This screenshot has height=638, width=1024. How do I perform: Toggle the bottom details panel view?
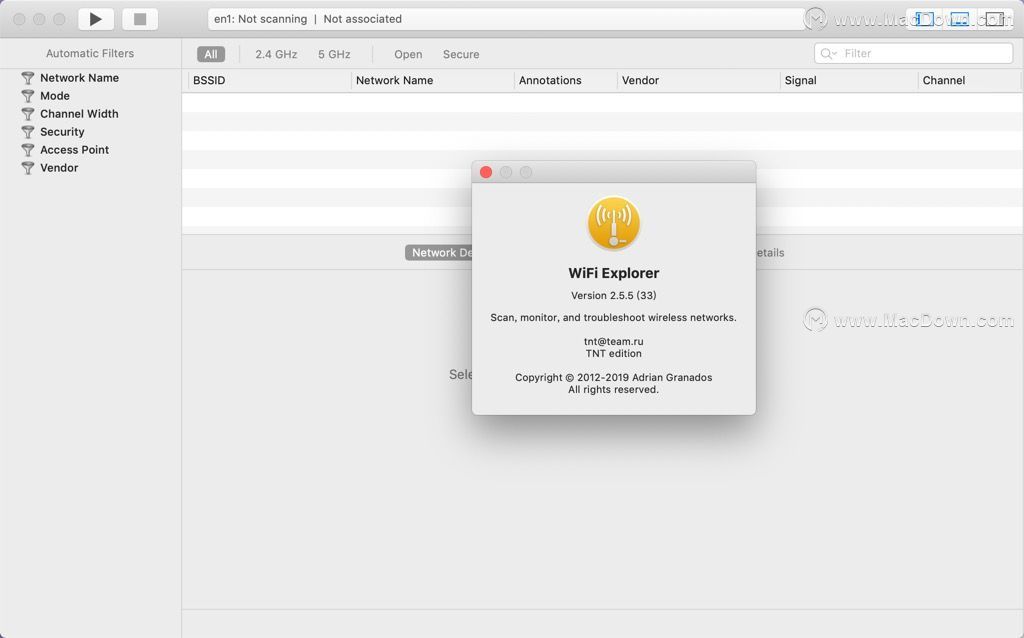(959, 19)
